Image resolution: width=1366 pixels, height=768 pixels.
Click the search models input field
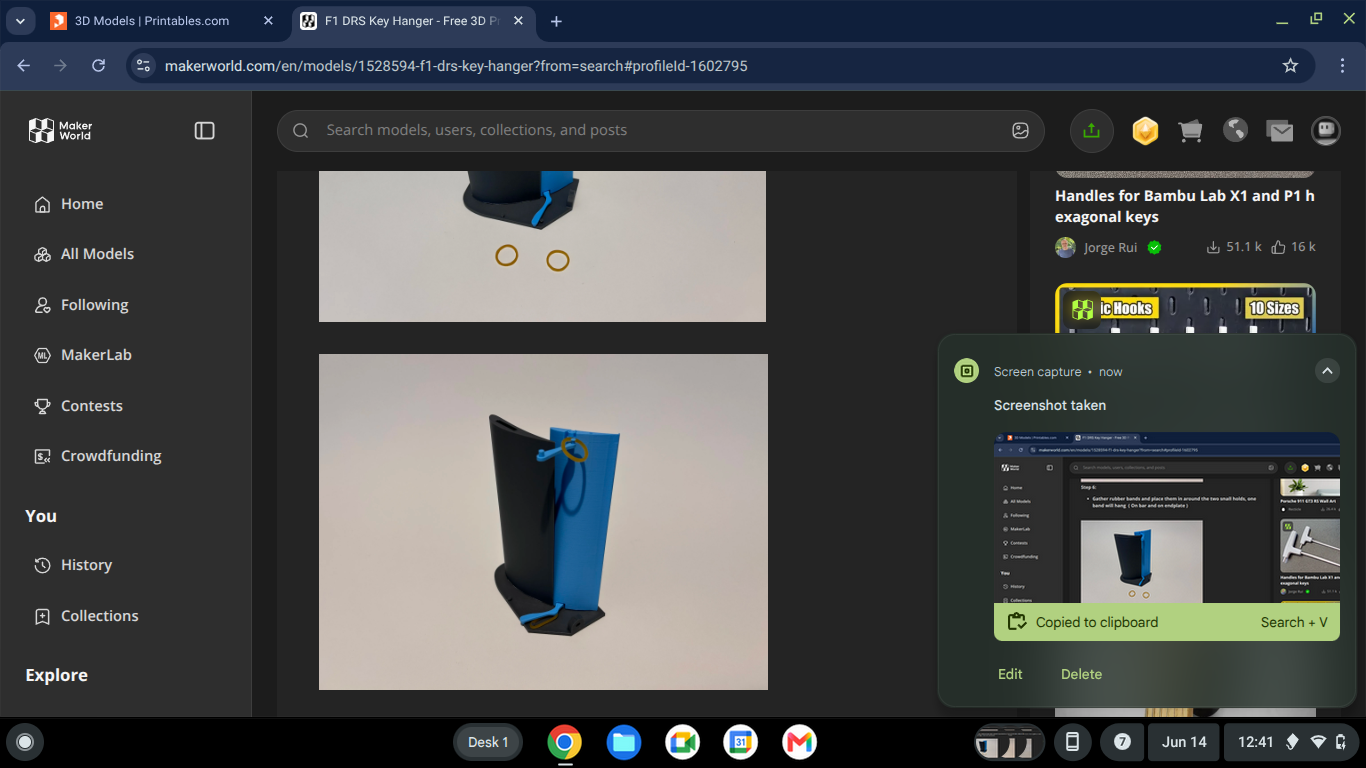point(660,130)
